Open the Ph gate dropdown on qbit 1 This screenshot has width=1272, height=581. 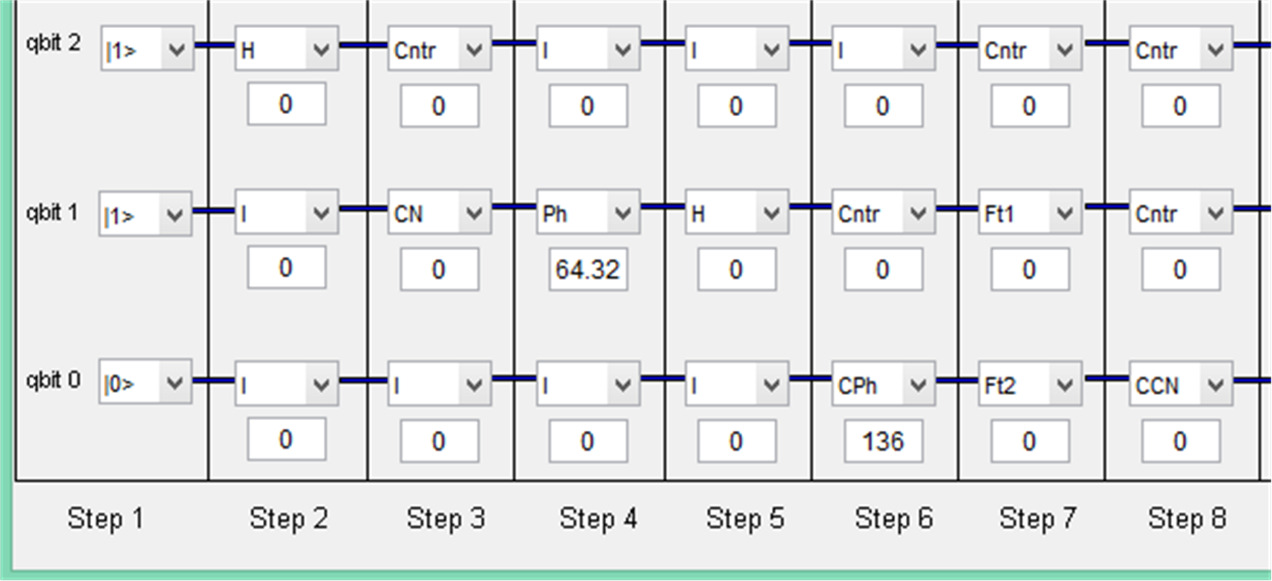pyautogui.click(x=587, y=214)
